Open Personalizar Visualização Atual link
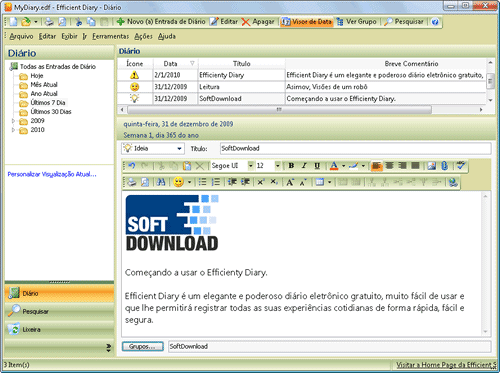Screen dimensions: 500x373 click(x=52, y=174)
